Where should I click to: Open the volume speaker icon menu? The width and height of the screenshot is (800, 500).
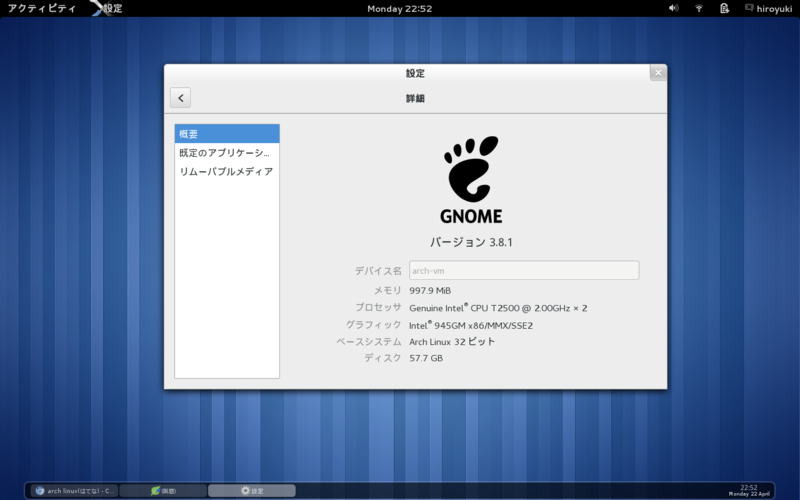[673, 8]
